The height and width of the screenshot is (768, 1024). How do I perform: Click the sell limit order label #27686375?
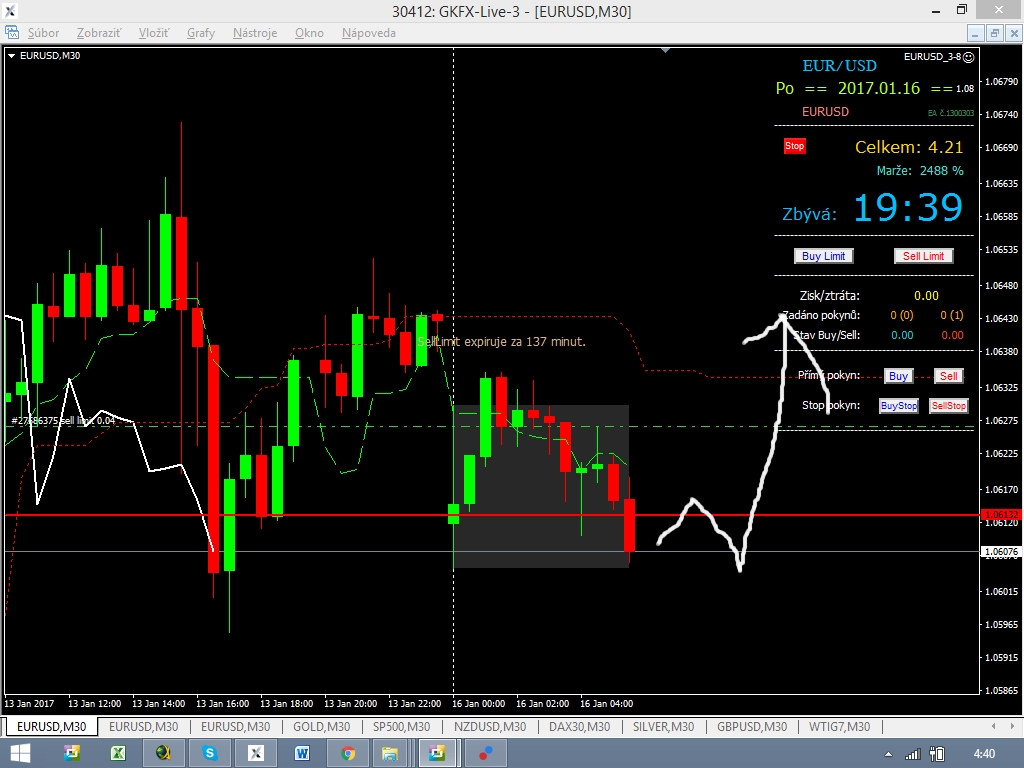(63, 421)
